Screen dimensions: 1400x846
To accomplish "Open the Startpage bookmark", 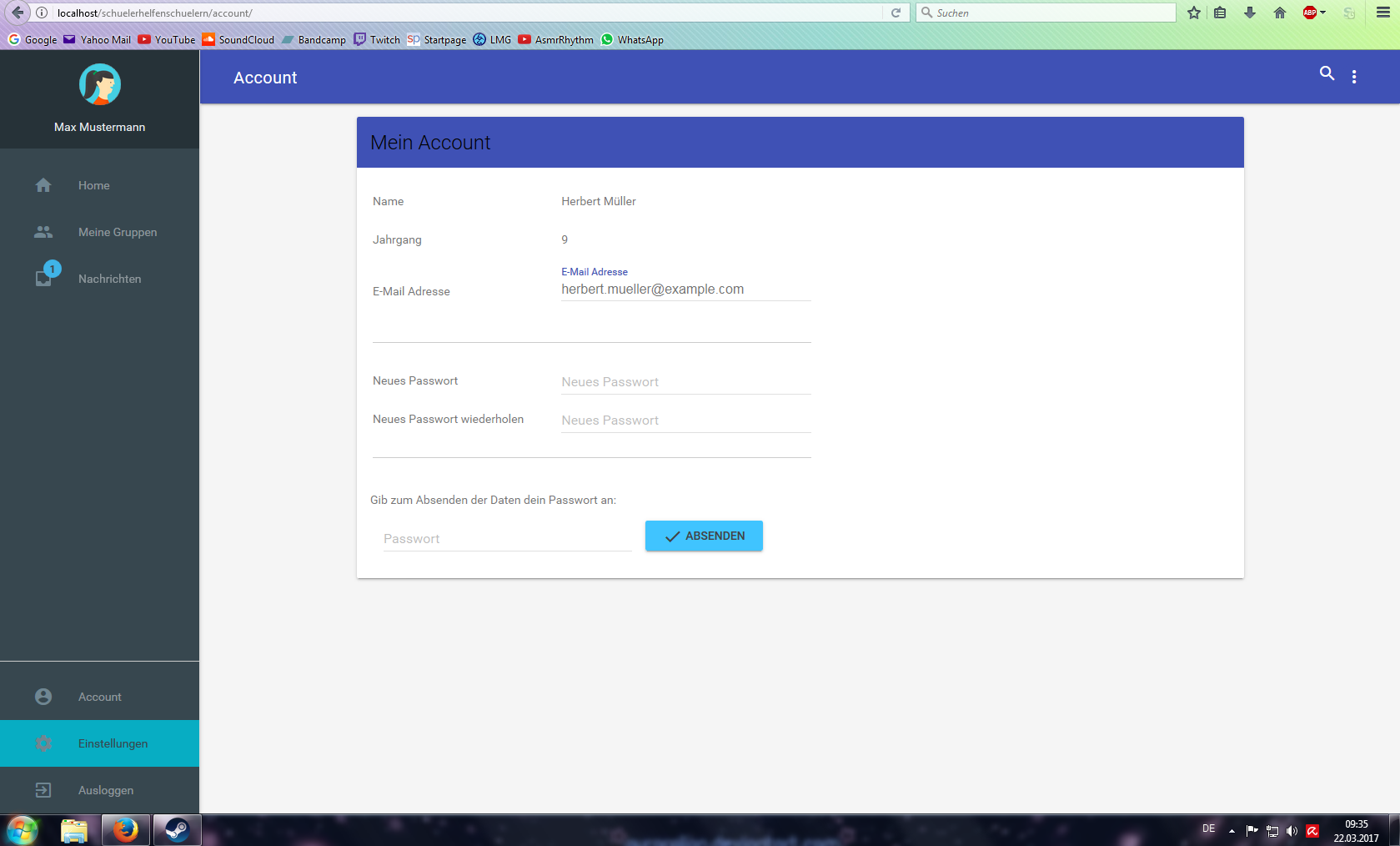I will pos(437,39).
